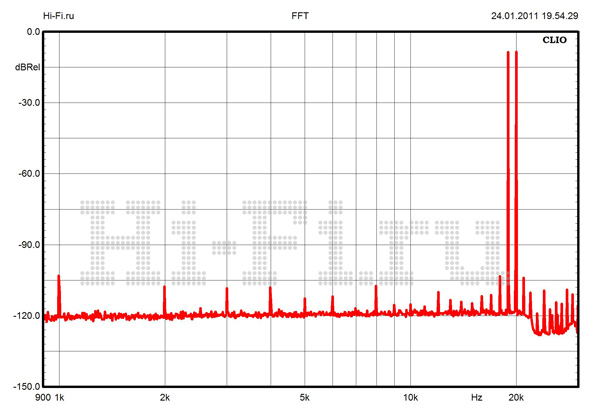Click the CLIO logo in the chart corner

(x=555, y=42)
